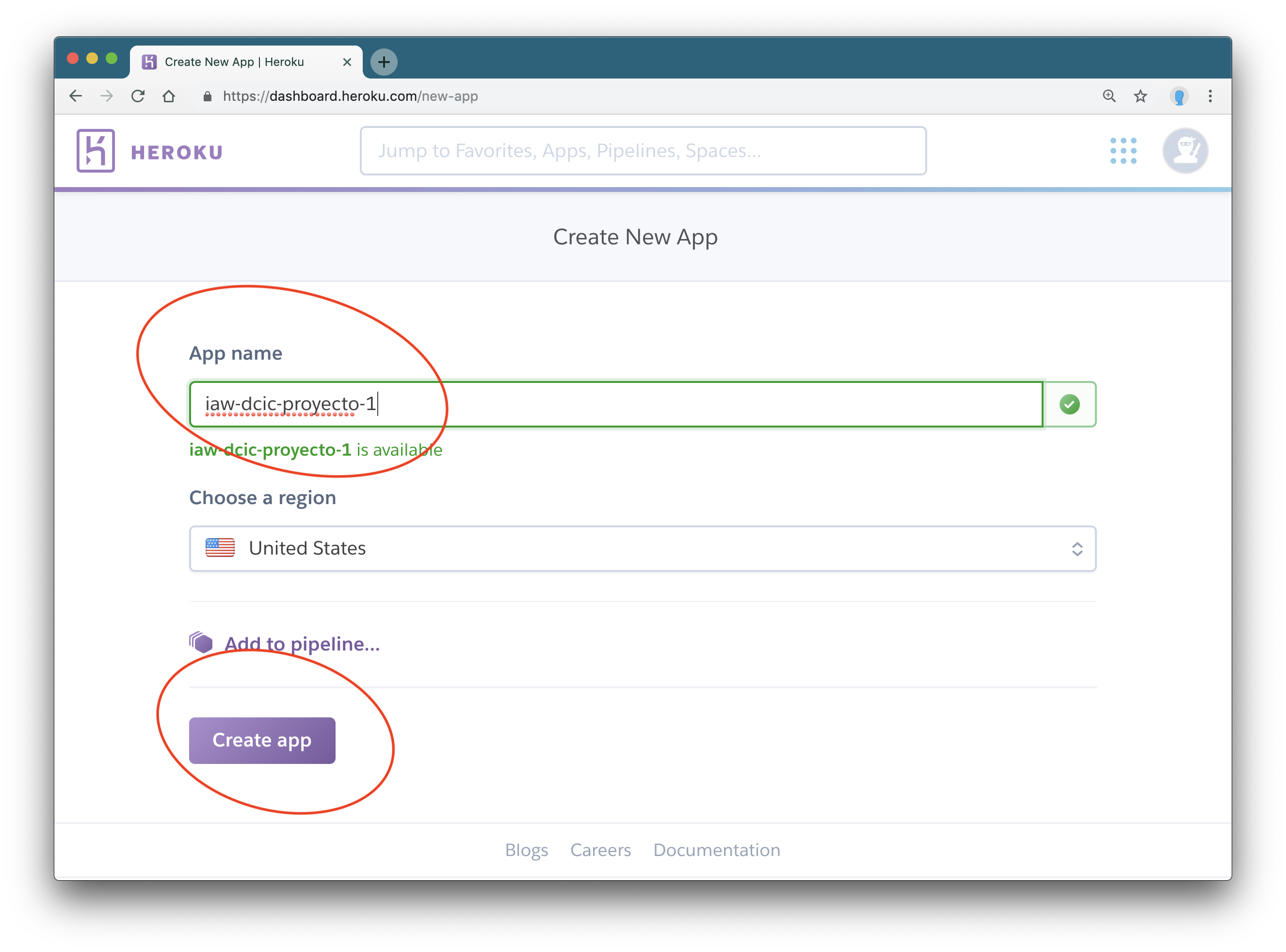The height and width of the screenshot is (952, 1286).
Task: Click the pipeline hexagon icon
Action: 201,642
